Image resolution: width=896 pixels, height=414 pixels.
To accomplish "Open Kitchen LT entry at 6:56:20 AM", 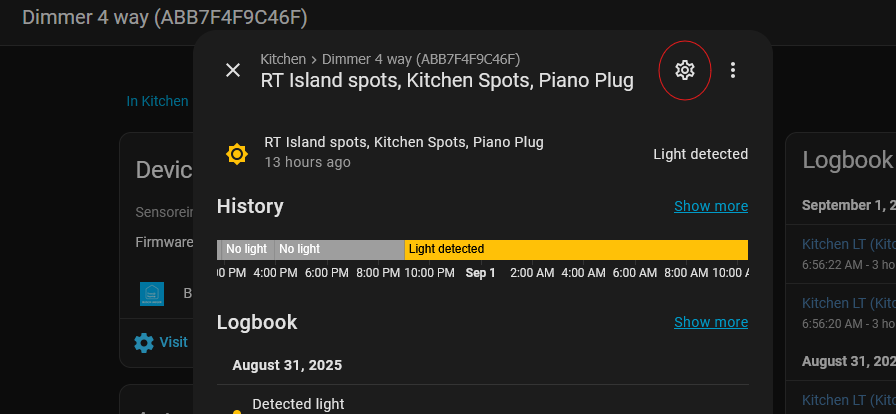I will point(848,303).
